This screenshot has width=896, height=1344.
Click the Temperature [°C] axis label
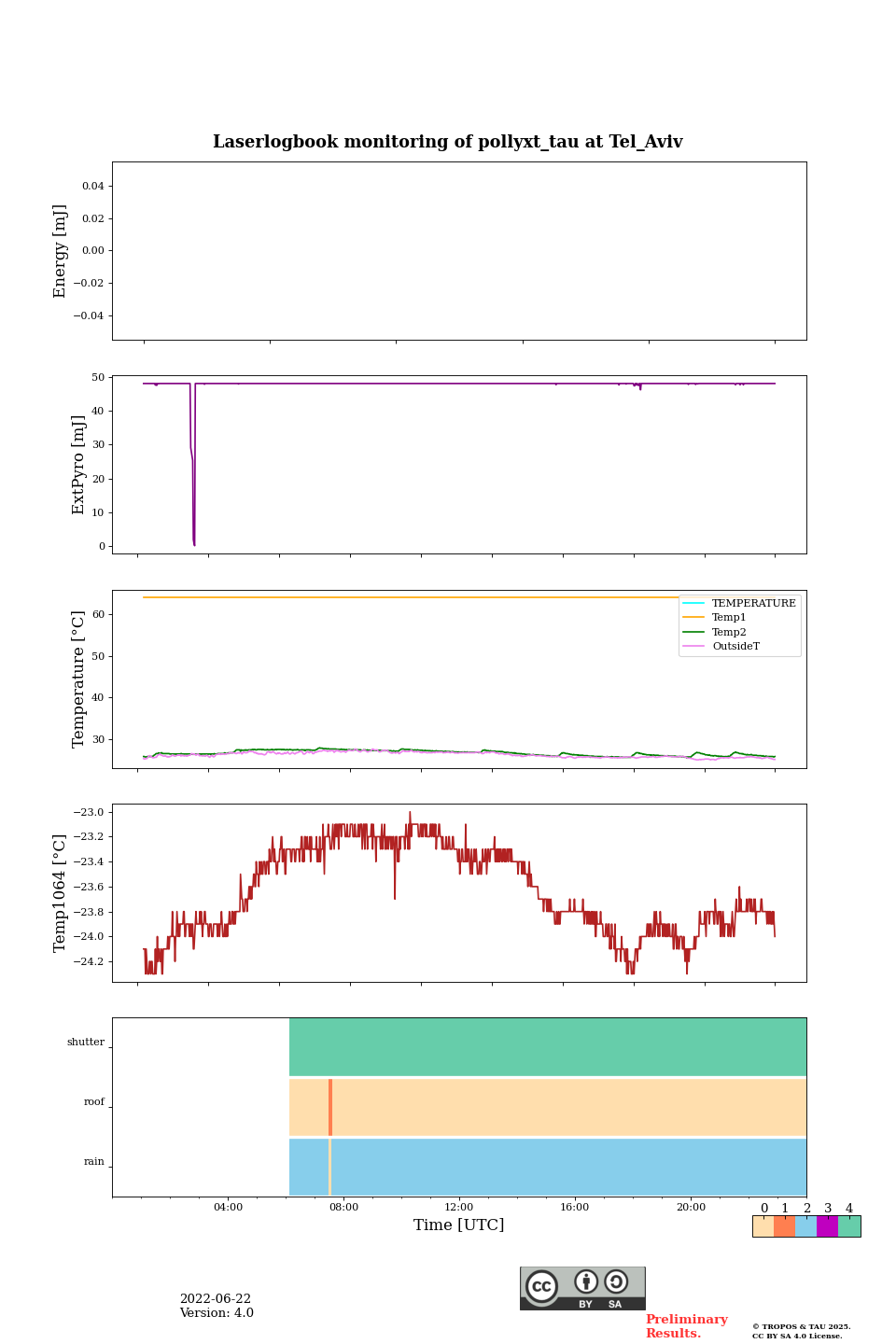(x=78, y=679)
